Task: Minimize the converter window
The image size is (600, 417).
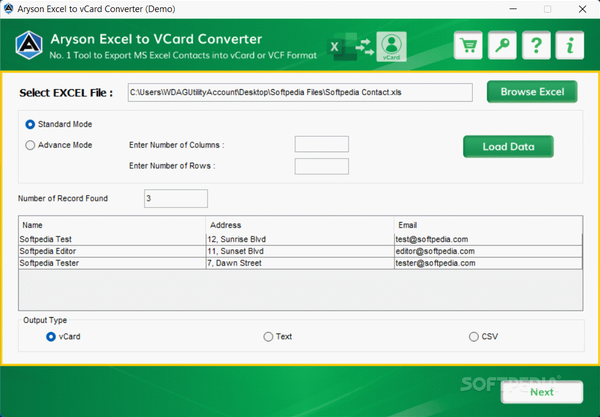Action: [513, 9]
